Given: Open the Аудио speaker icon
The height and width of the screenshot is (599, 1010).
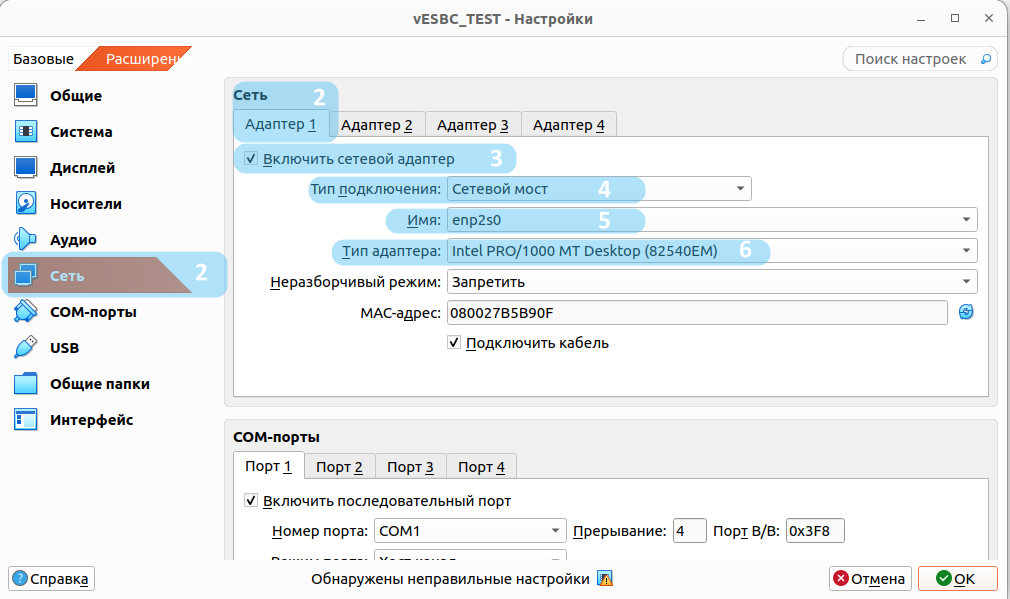Looking at the screenshot, I should click(26, 240).
